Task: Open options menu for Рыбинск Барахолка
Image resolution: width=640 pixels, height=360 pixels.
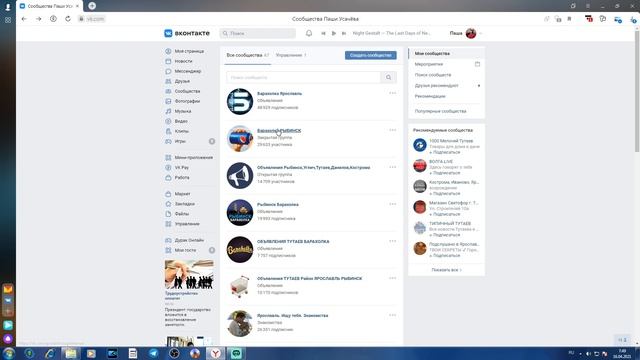Action: [393, 204]
